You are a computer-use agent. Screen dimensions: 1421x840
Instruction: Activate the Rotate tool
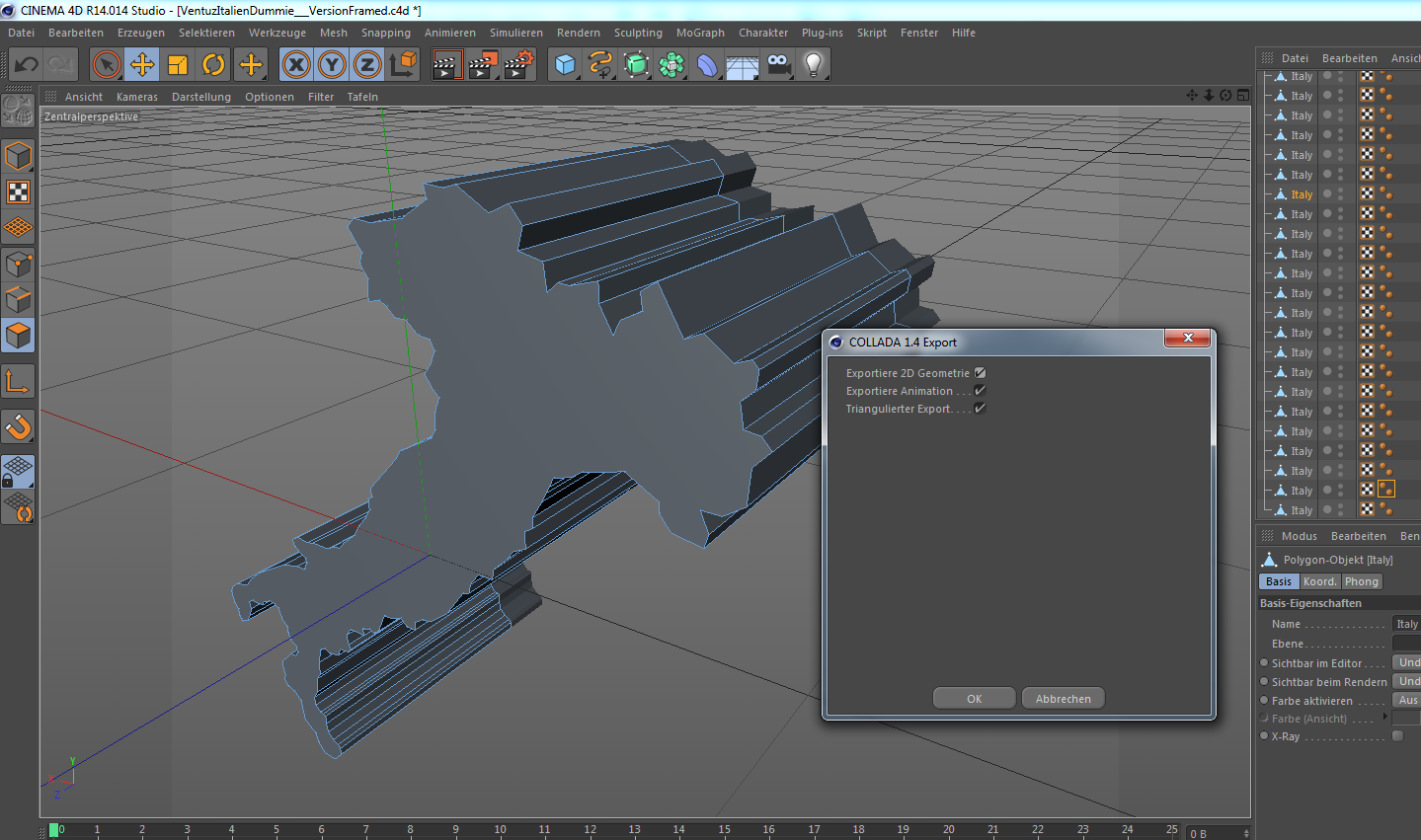point(213,65)
